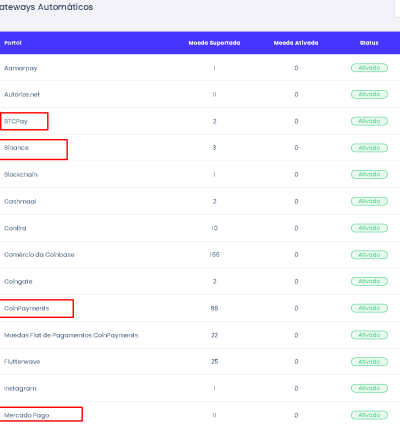Click the Gateways Automáticos page heading
Screen dimensions: 400x424
tap(46, 7)
